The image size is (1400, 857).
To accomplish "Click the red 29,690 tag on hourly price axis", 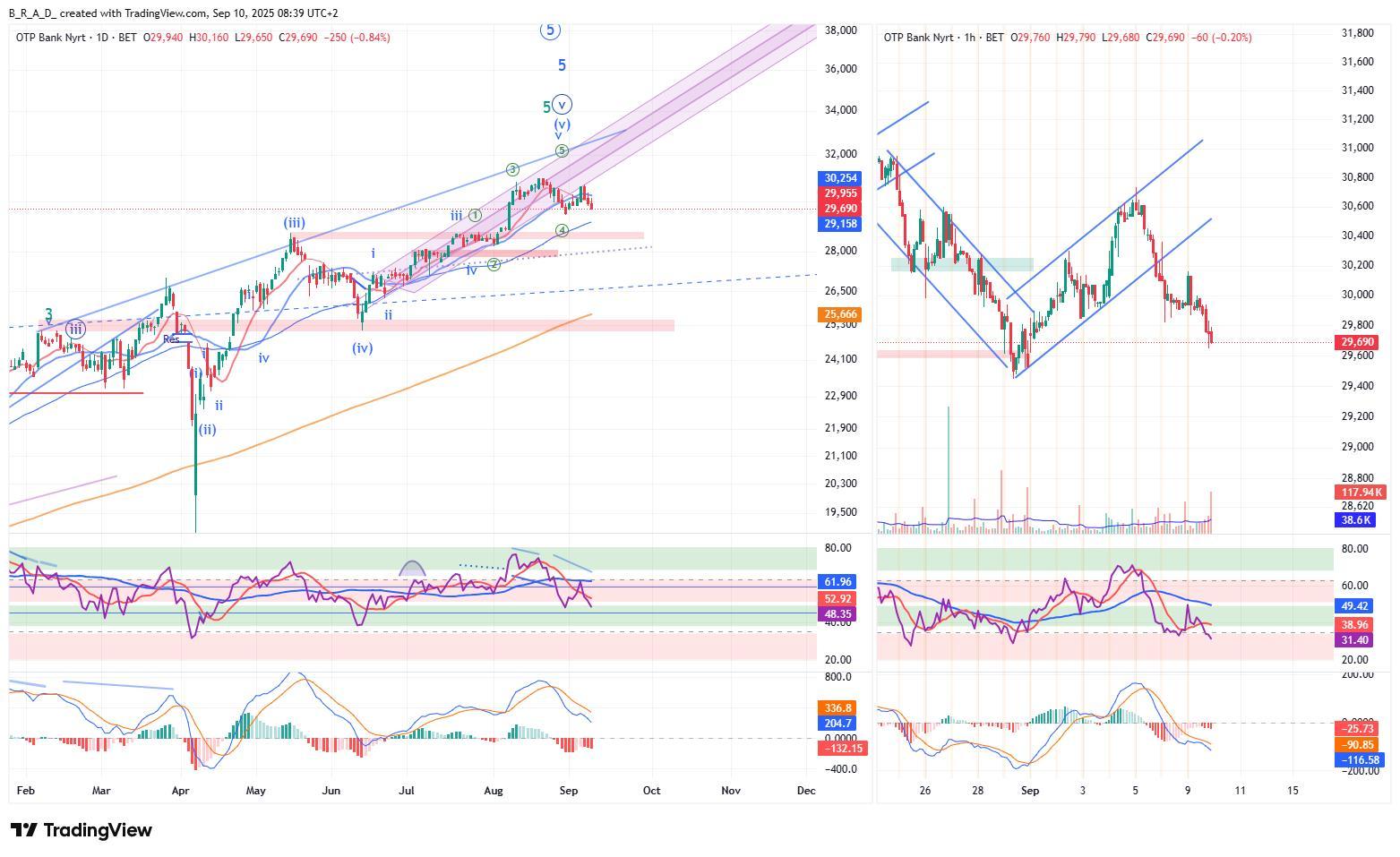I will point(1358,342).
